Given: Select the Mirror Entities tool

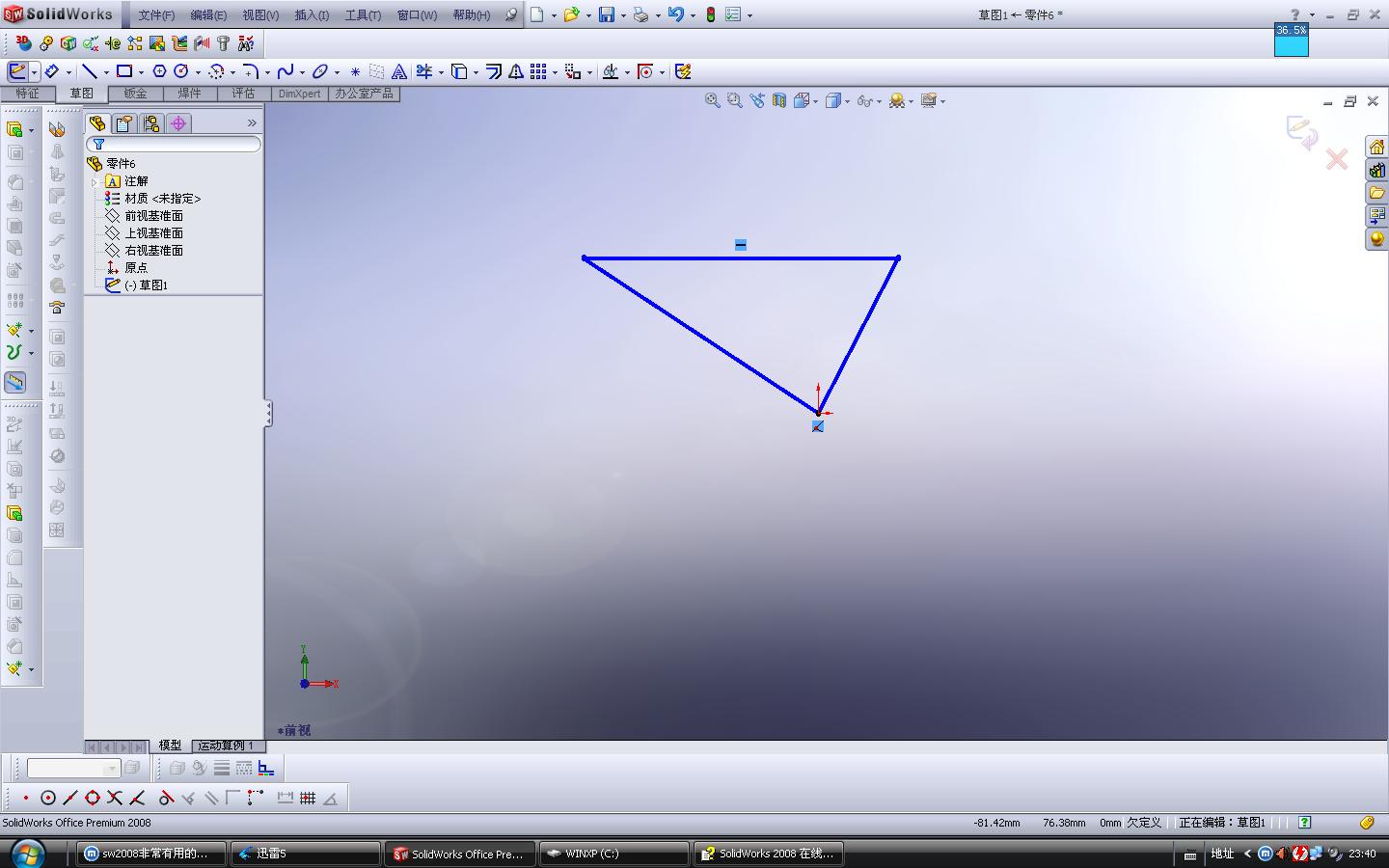Looking at the screenshot, I should [516, 71].
